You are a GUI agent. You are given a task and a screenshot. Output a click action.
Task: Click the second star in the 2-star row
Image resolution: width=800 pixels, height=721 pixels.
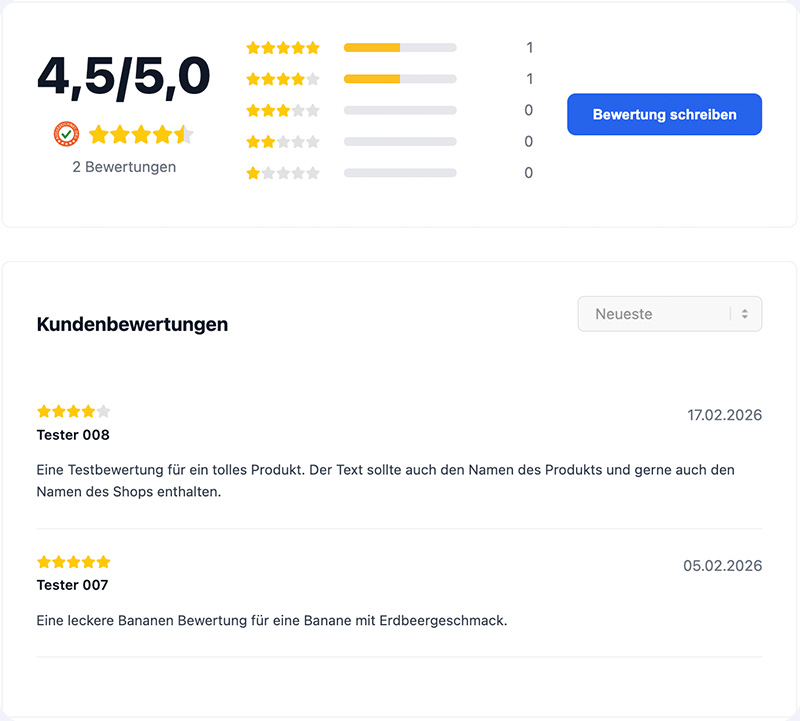[x=269, y=141]
